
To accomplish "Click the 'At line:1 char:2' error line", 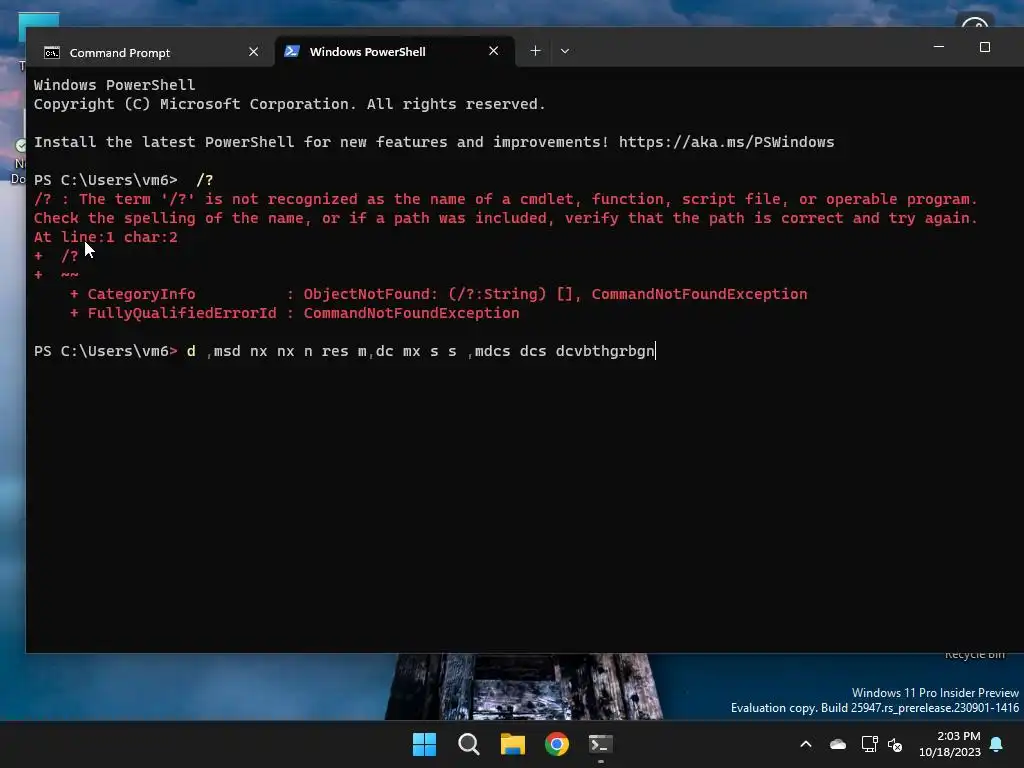I will point(106,237).
